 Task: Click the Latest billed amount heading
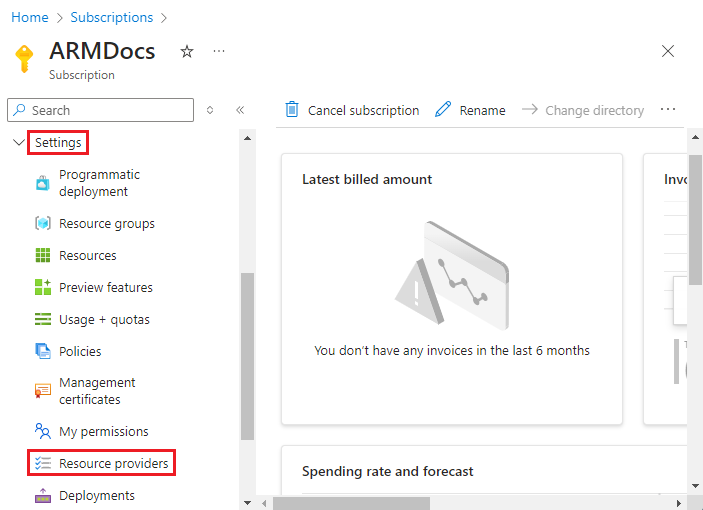point(367,179)
